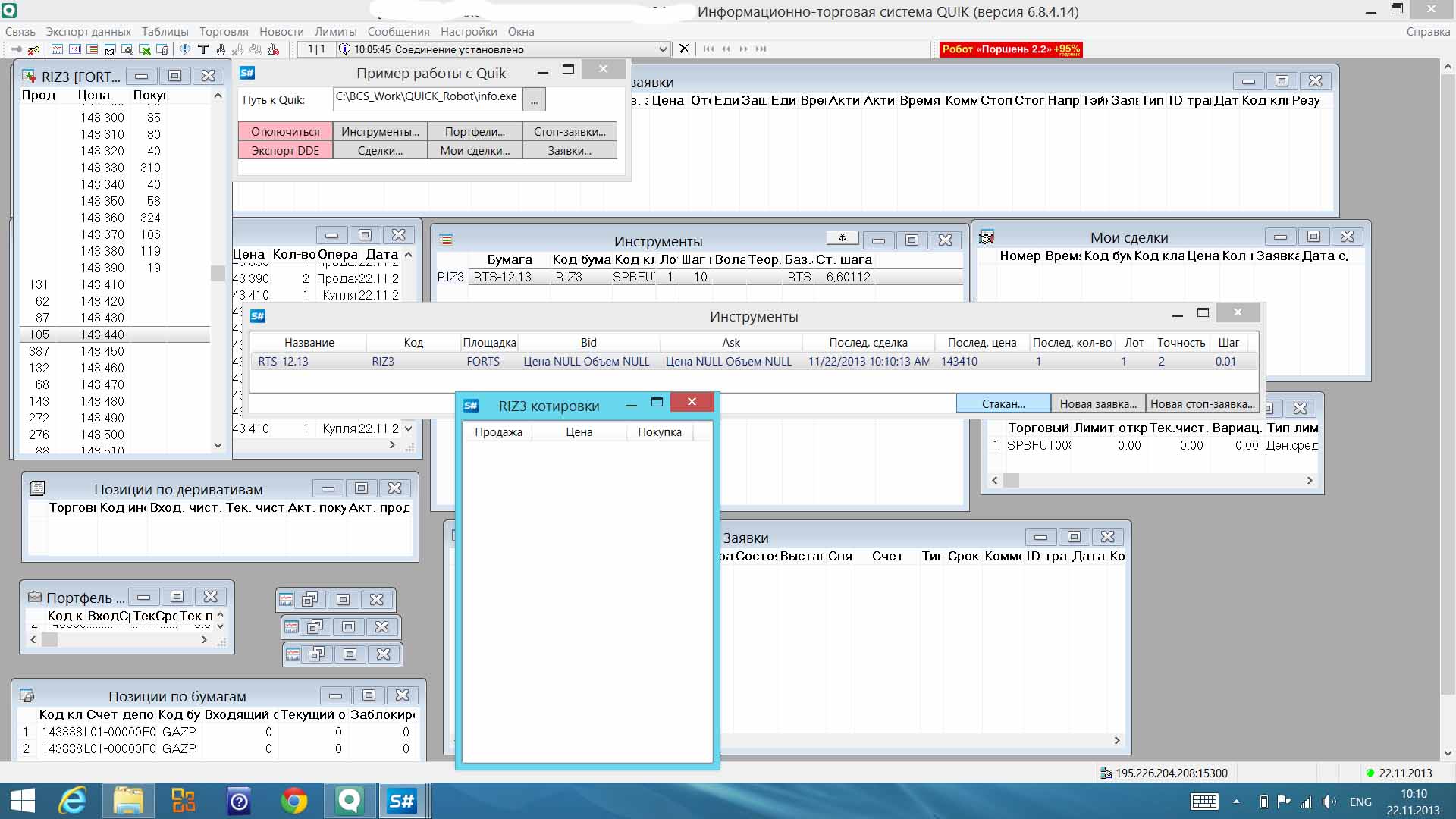Click the Стоп-заявки... button
The width and height of the screenshot is (1456, 819).
click(x=570, y=131)
